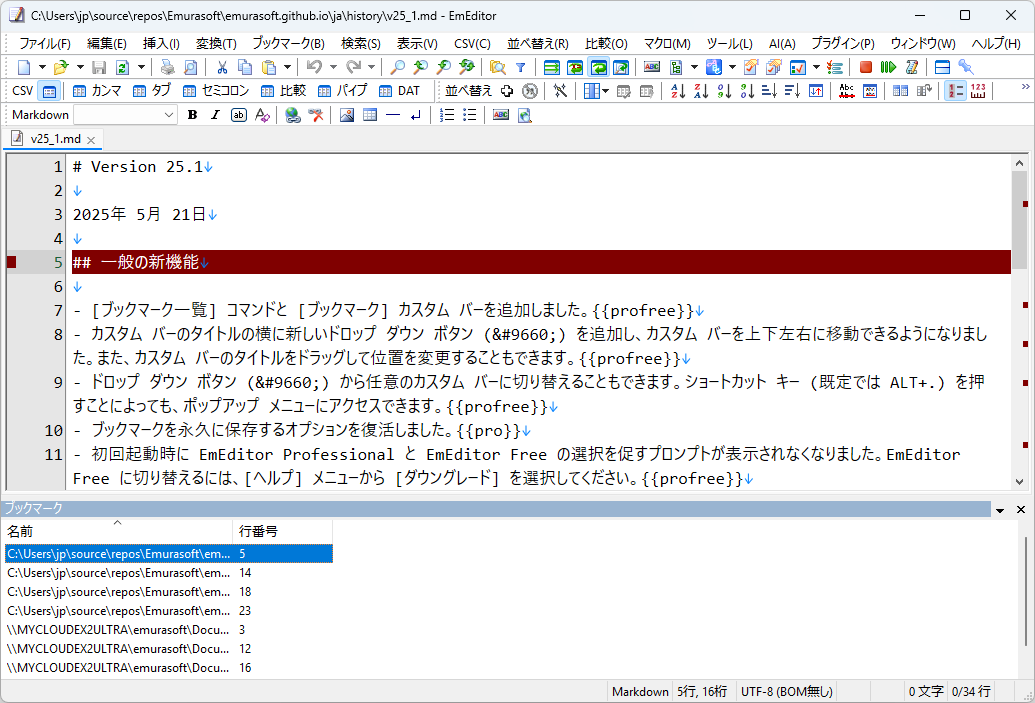Toggle inline code ab formatting button
Viewport: 1035px width, 703px height.
tap(238, 115)
